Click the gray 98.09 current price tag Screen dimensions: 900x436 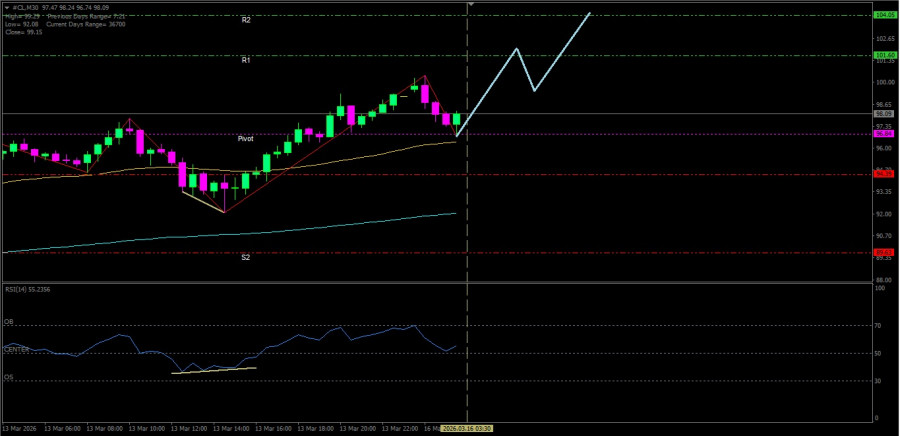click(883, 114)
